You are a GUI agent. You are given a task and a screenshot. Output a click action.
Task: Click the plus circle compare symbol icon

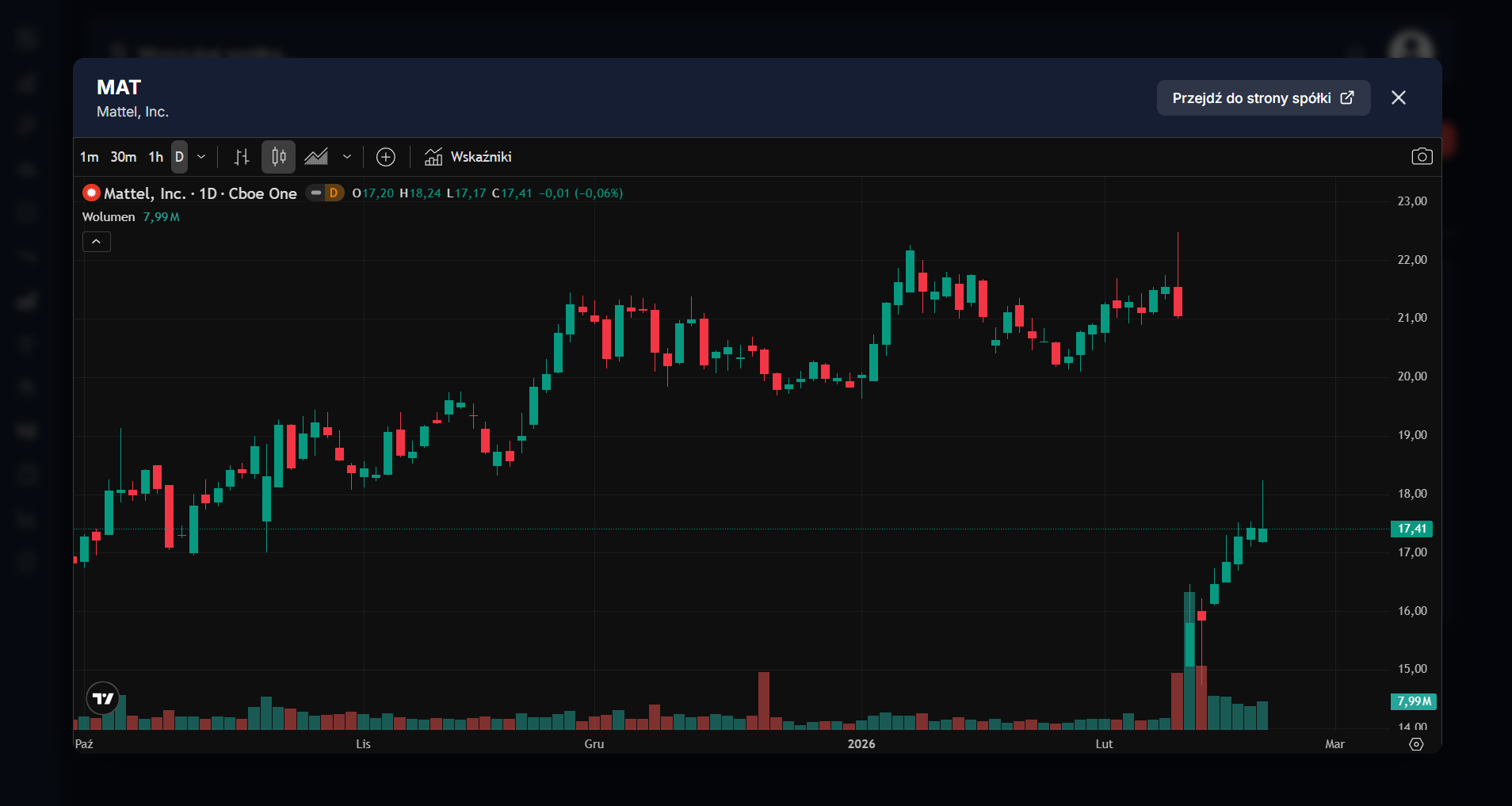click(x=386, y=157)
